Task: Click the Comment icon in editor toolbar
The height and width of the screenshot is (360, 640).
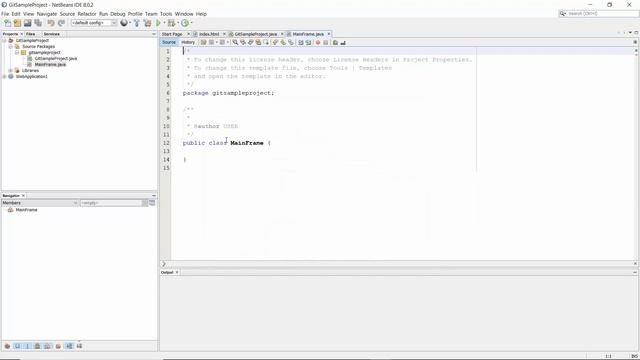Action: pos(335,42)
